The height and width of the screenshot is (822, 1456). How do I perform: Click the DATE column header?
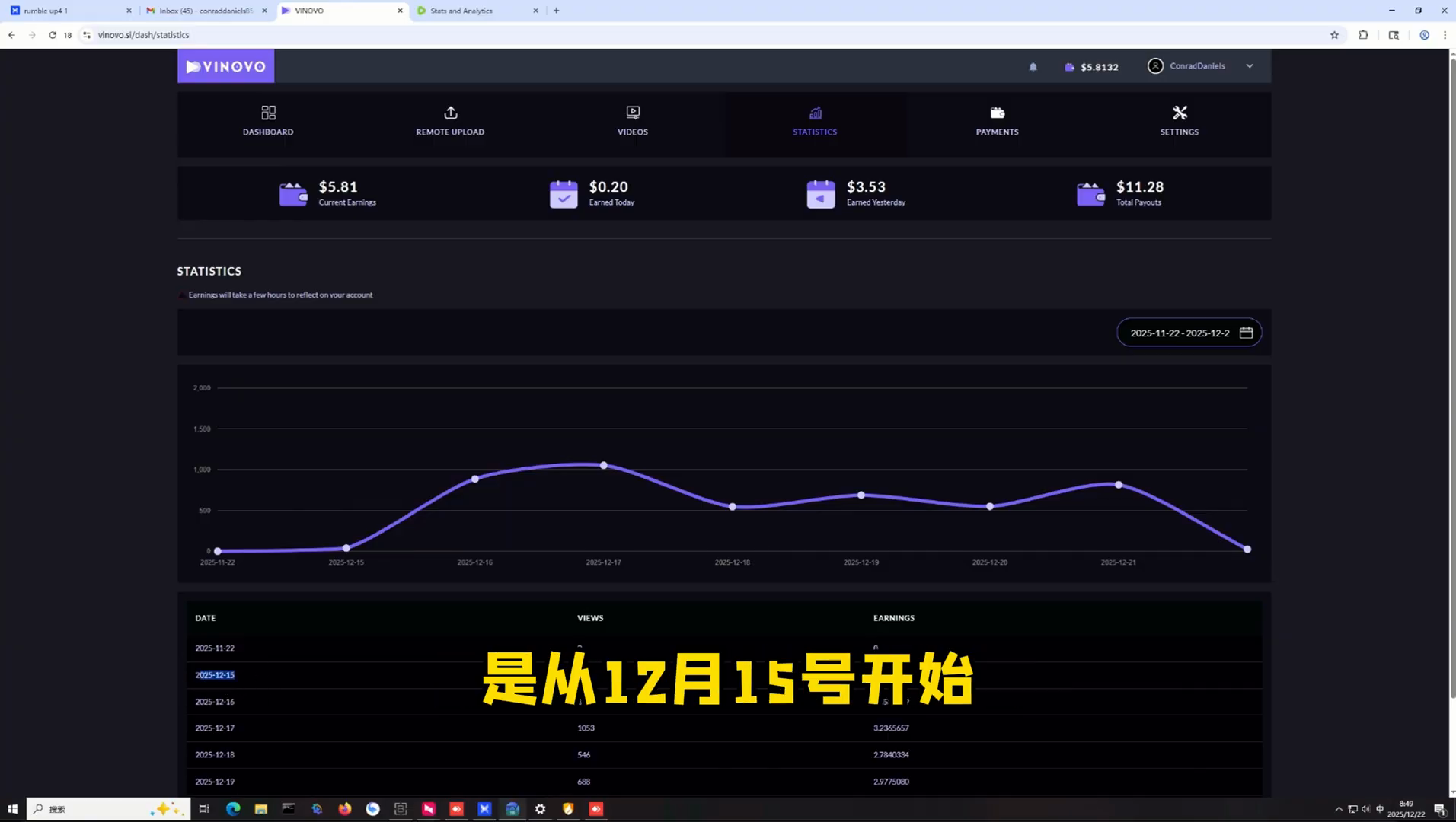tap(205, 618)
